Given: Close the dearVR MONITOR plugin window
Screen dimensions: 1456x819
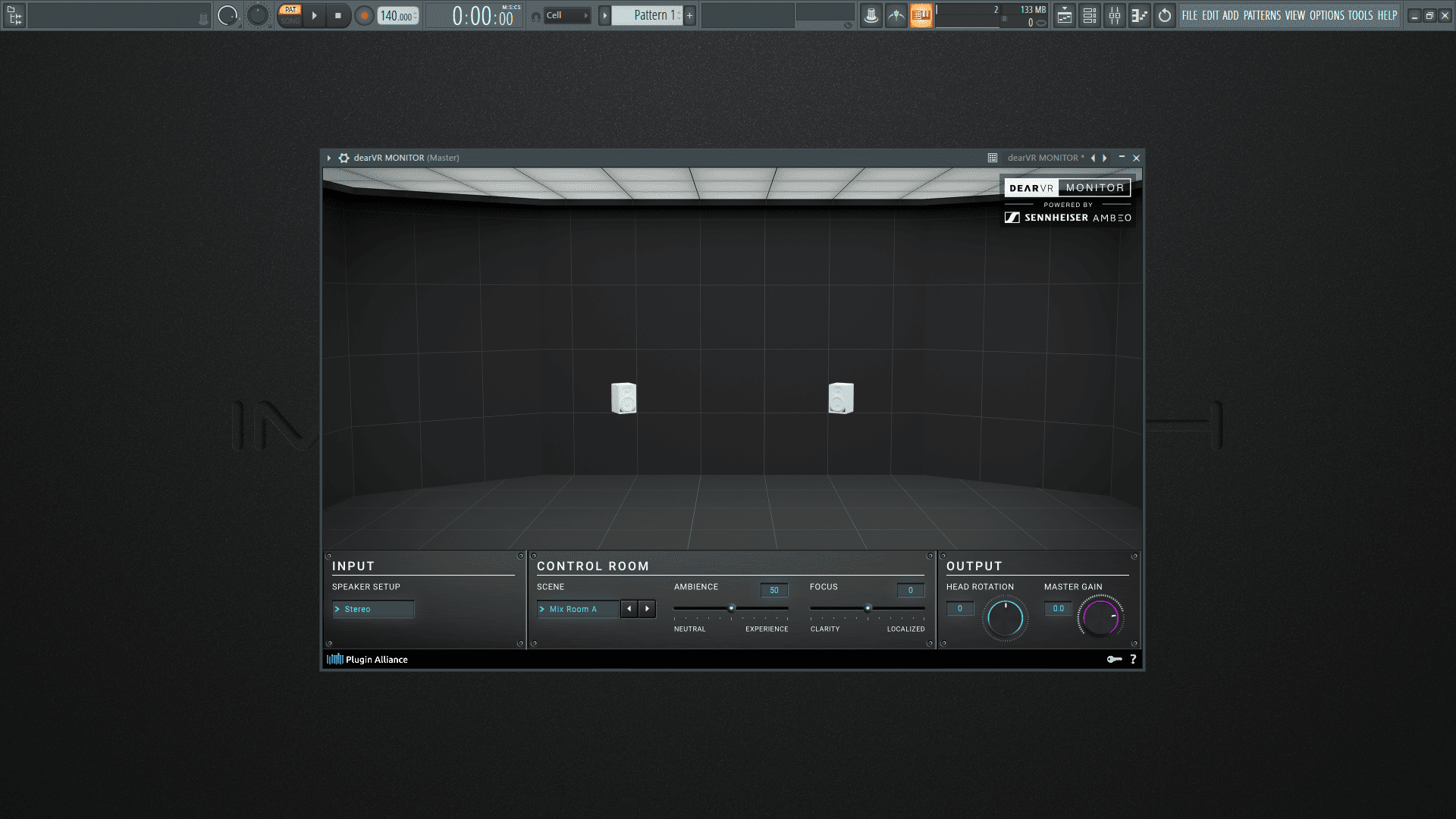Looking at the screenshot, I should pyautogui.click(x=1136, y=158).
